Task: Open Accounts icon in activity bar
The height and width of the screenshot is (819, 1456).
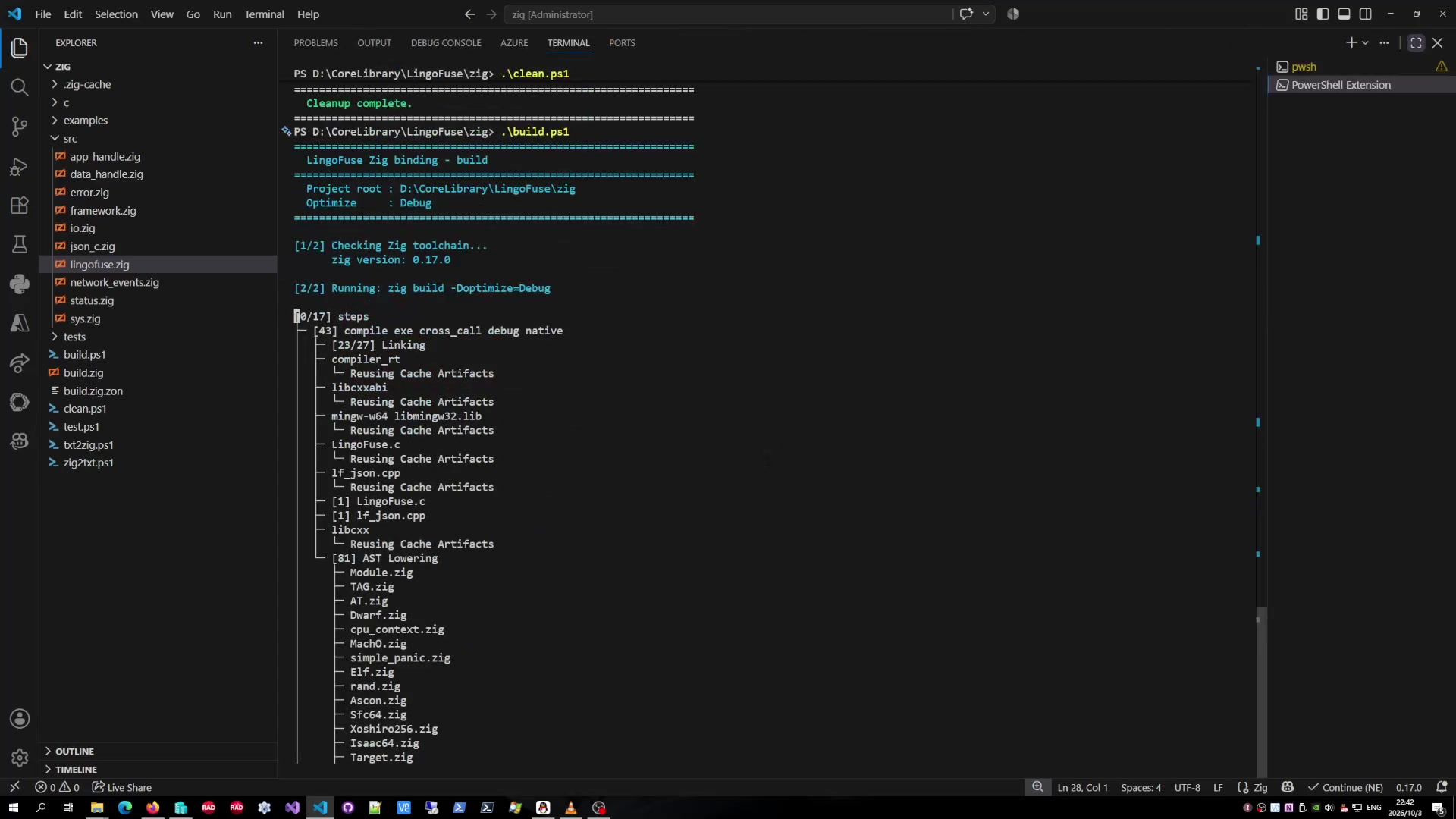Action: (x=20, y=718)
